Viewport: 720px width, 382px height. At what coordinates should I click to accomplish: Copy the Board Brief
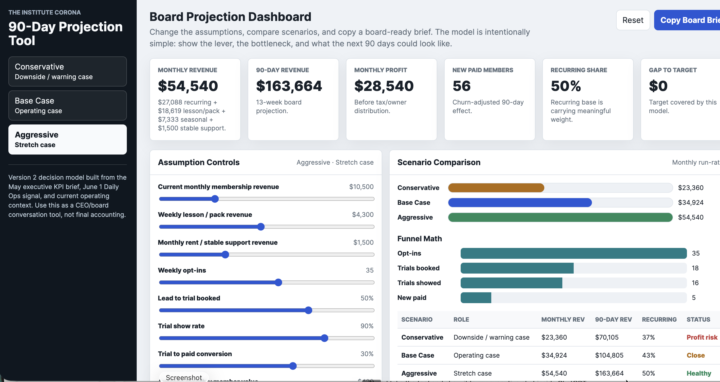[x=687, y=20]
